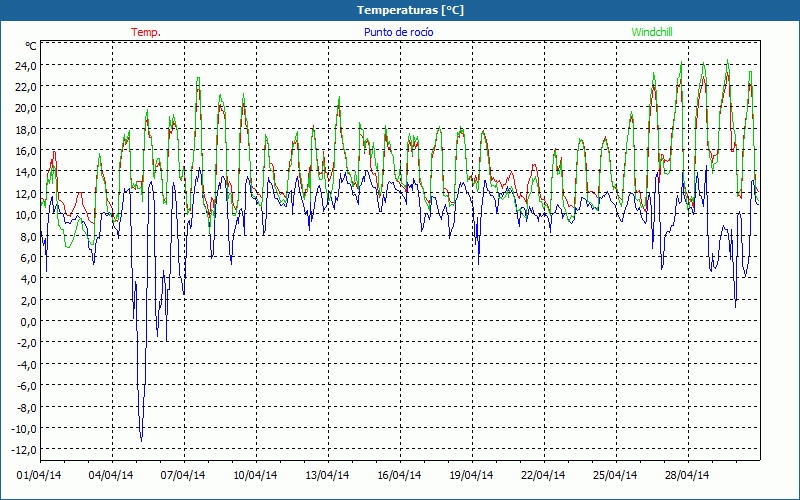Select the 8,0 y-axis value
Image resolution: width=800 pixels, height=500 pixels.
coord(29,236)
